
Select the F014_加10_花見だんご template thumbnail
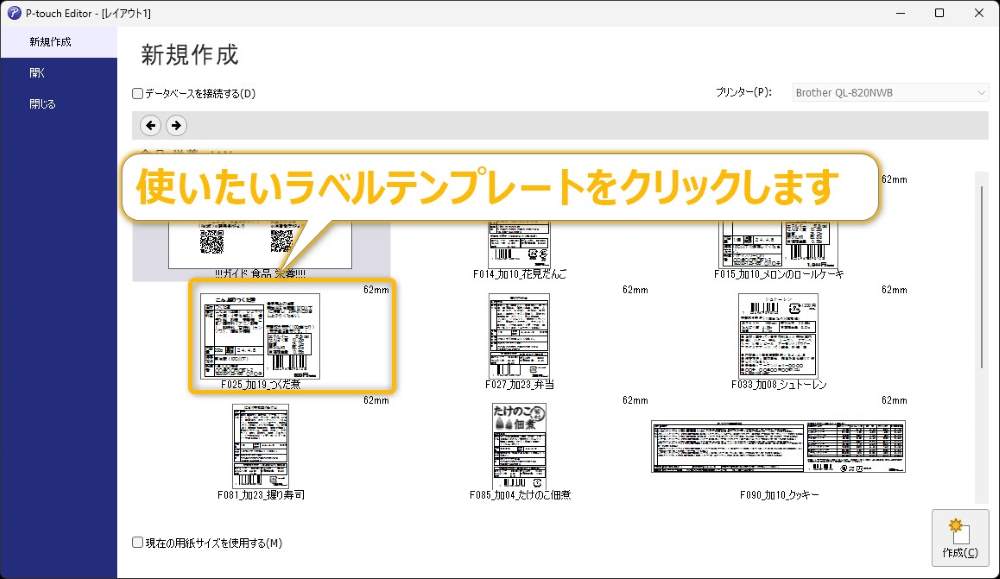point(519,244)
